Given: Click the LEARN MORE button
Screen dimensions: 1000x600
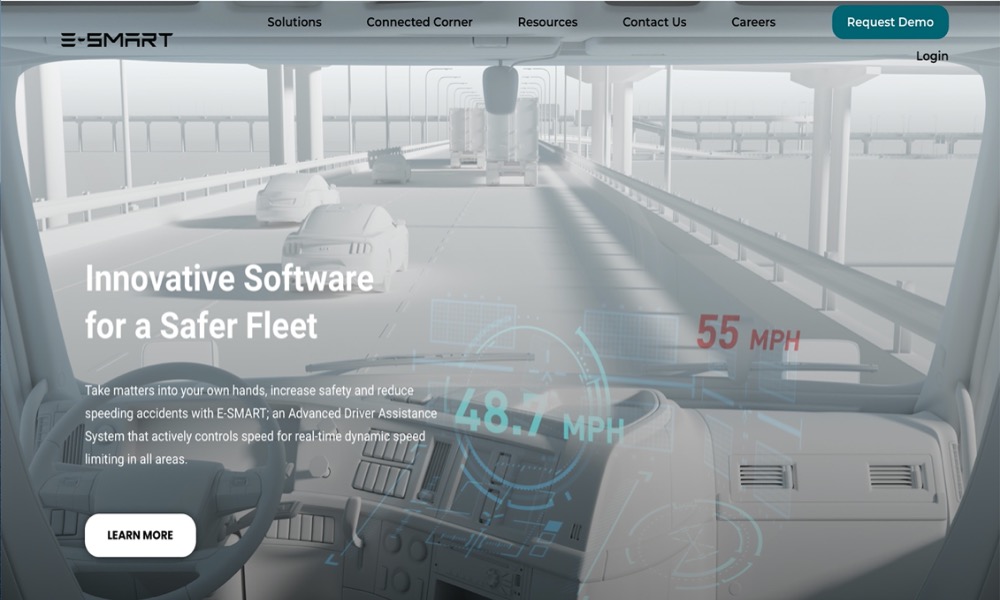Looking at the screenshot, I should pos(140,535).
